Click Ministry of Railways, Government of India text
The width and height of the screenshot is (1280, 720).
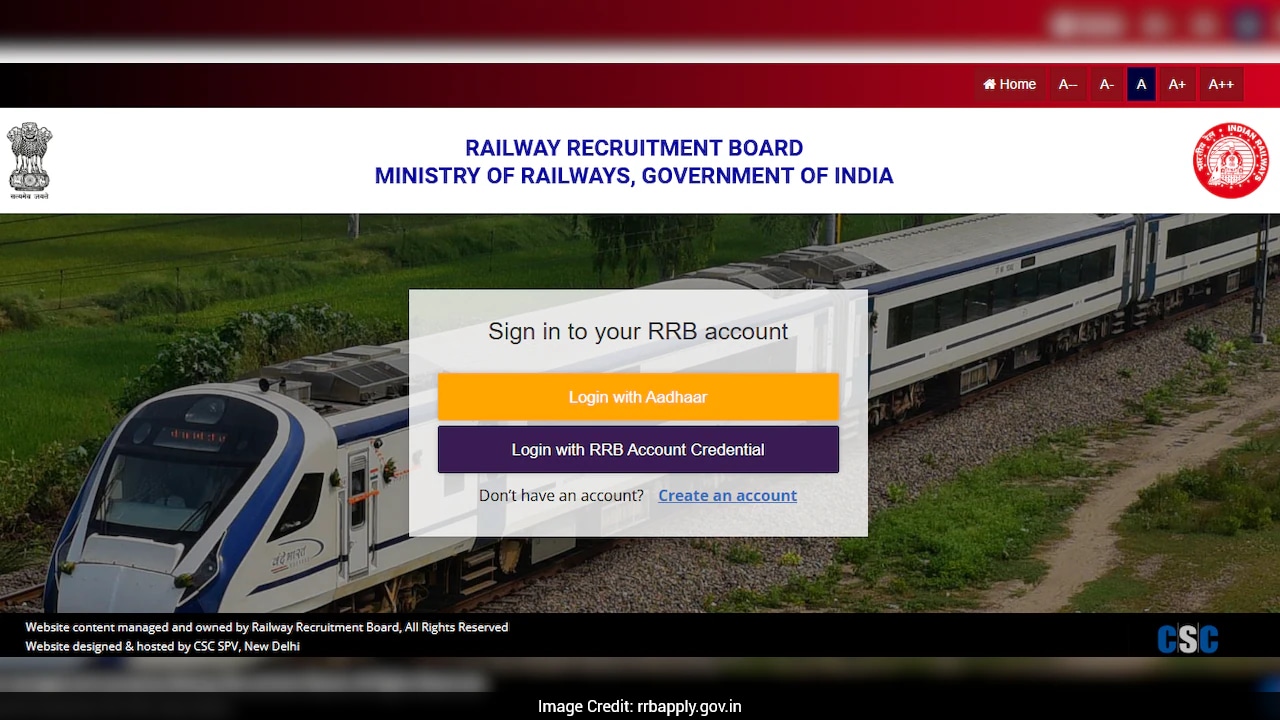634,176
